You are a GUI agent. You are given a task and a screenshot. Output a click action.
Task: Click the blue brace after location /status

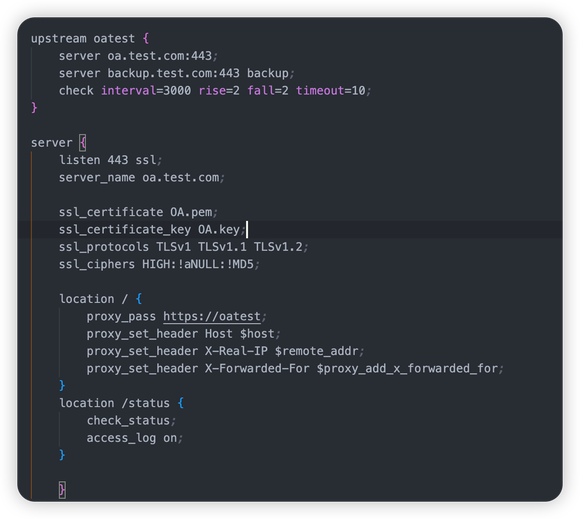click(181, 403)
